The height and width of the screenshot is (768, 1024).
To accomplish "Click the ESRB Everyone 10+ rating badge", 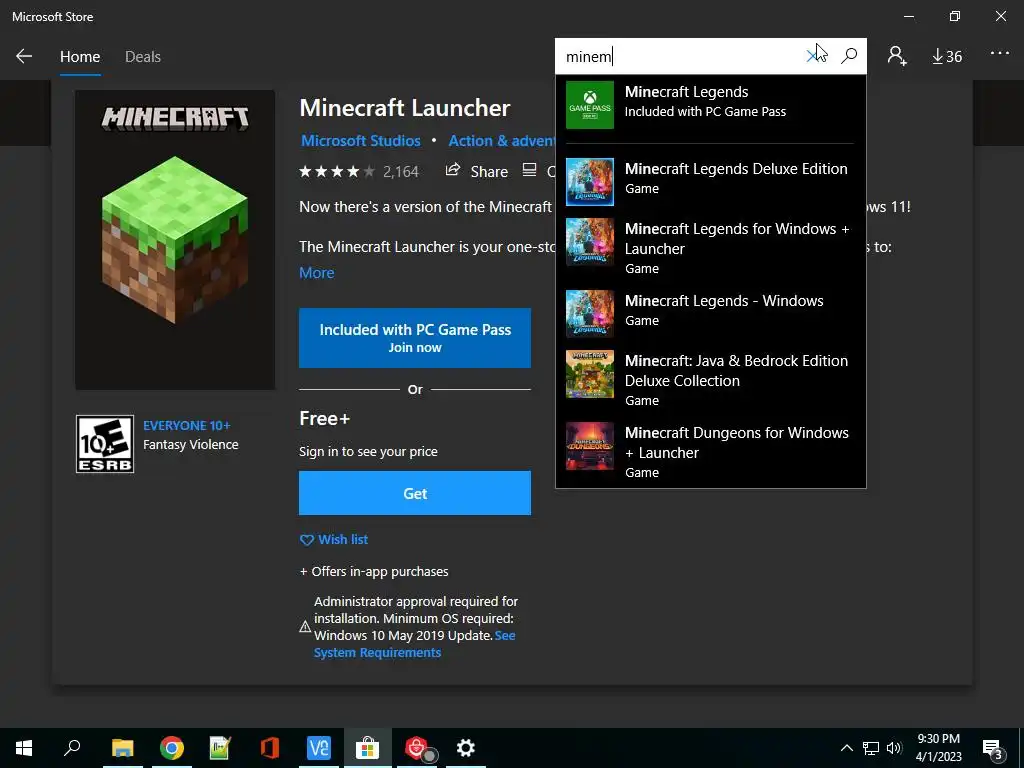I will point(105,444).
